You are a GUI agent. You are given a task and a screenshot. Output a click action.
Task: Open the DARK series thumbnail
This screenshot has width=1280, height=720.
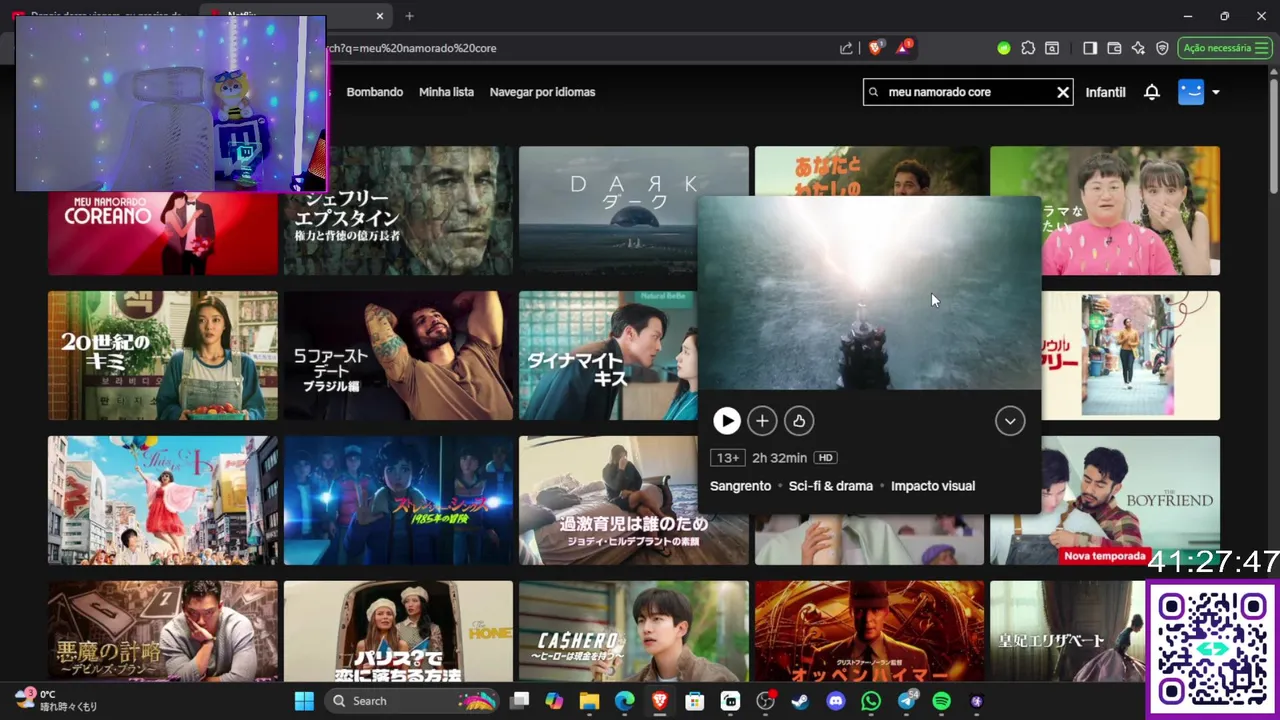point(608,211)
